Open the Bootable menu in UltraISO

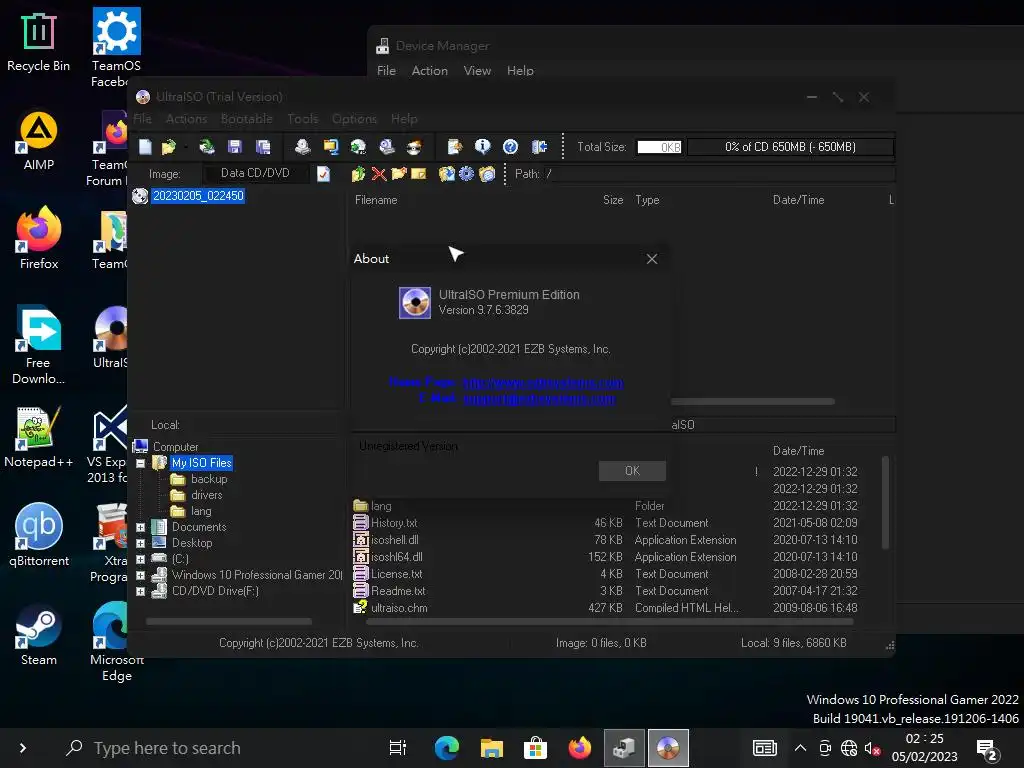247,119
